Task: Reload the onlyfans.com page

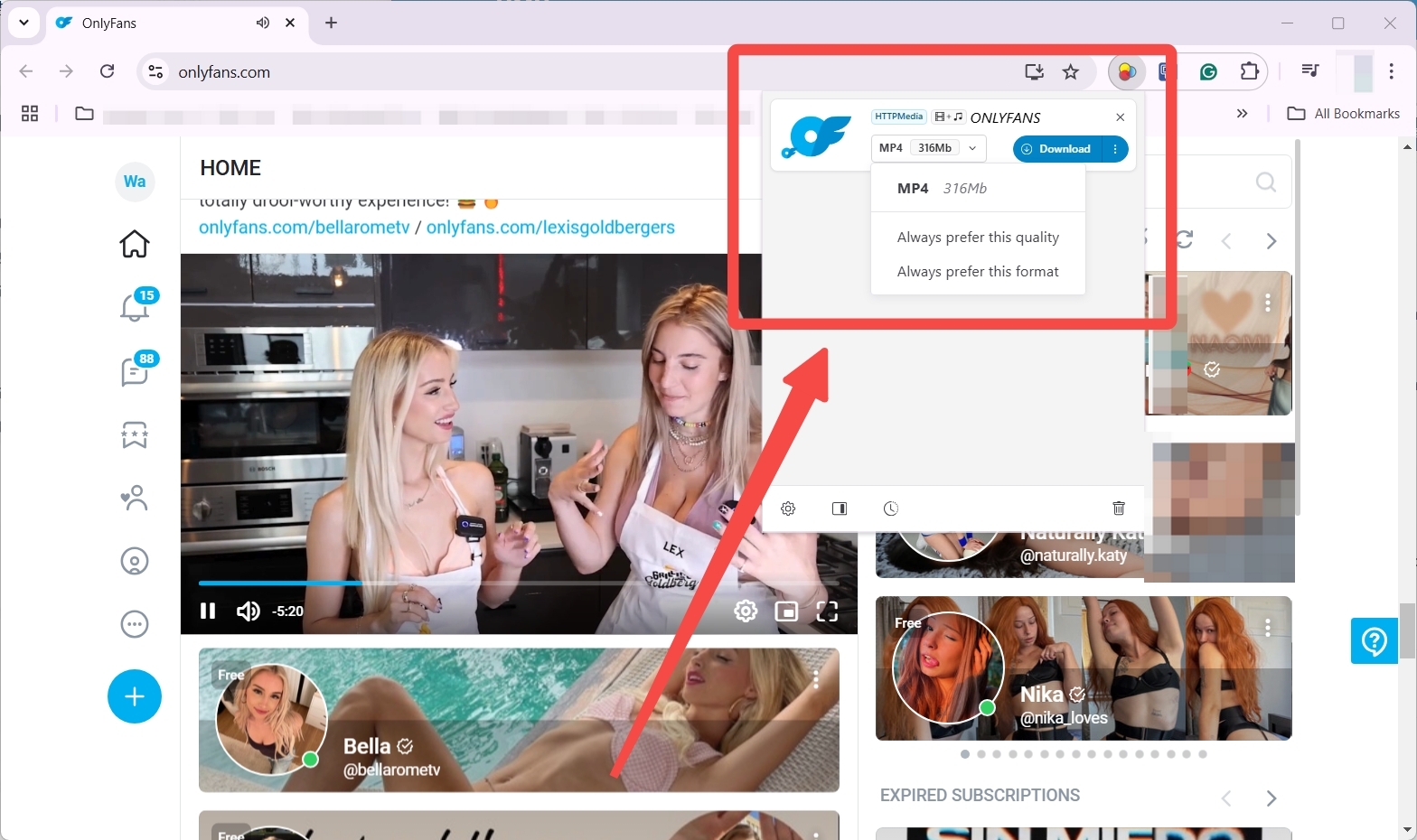Action: (x=107, y=71)
